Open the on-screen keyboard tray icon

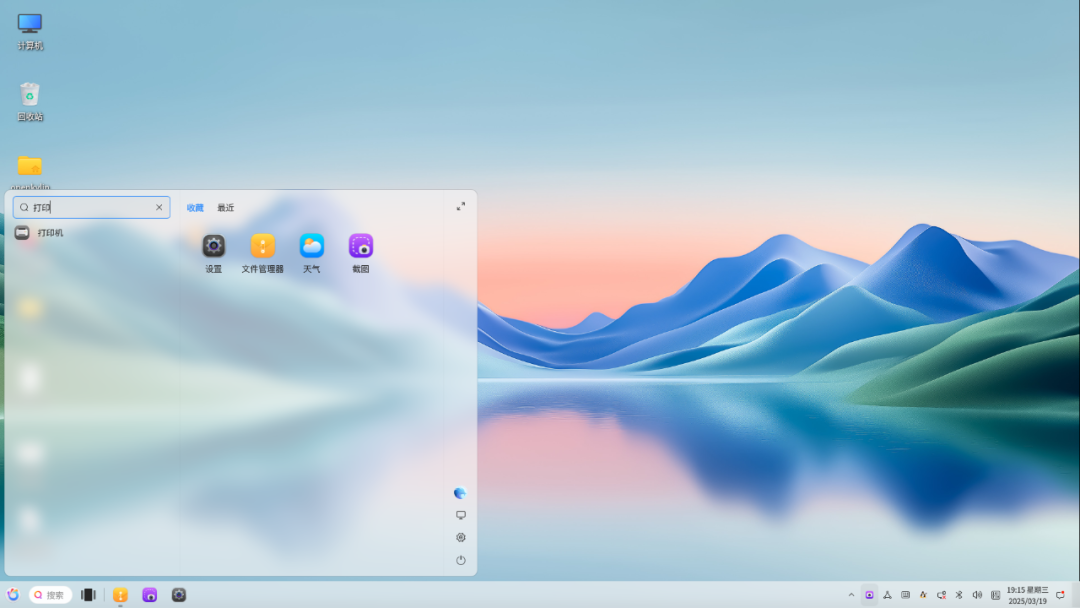coord(905,595)
